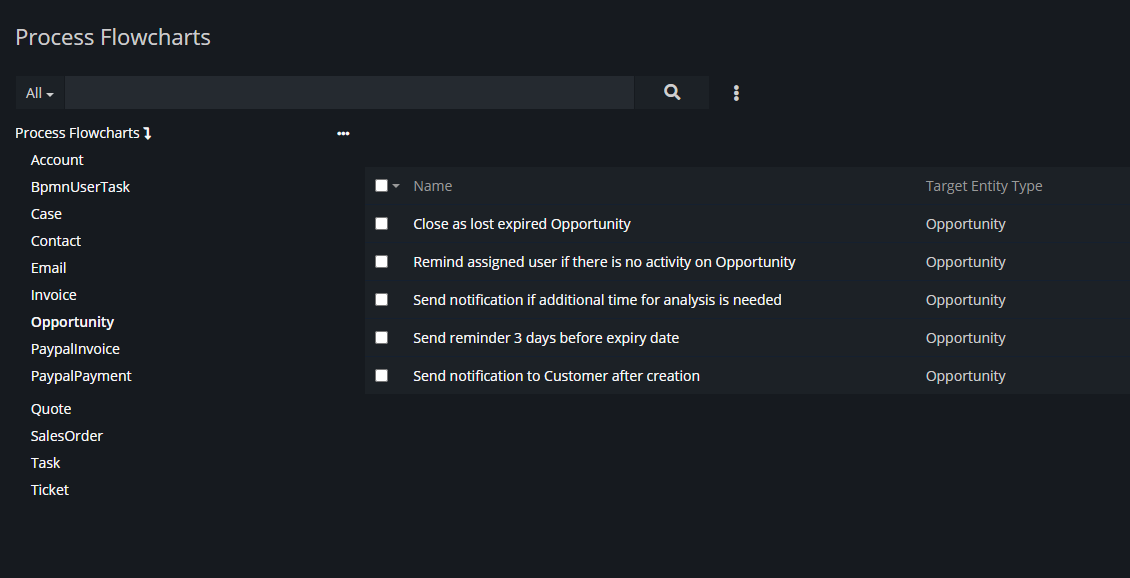The image size is (1130, 578).
Task: Choose the Opportunity category in the sidebar
Action: [72, 322]
